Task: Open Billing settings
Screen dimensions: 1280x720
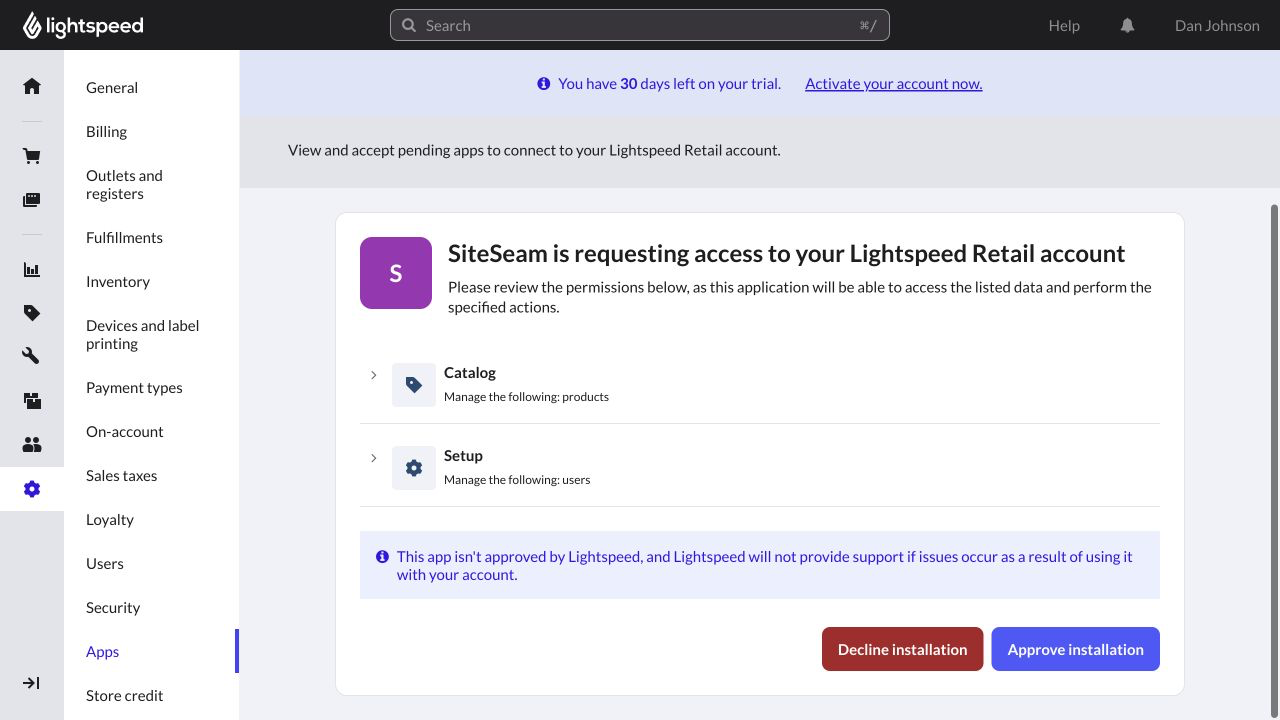Action: click(106, 132)
